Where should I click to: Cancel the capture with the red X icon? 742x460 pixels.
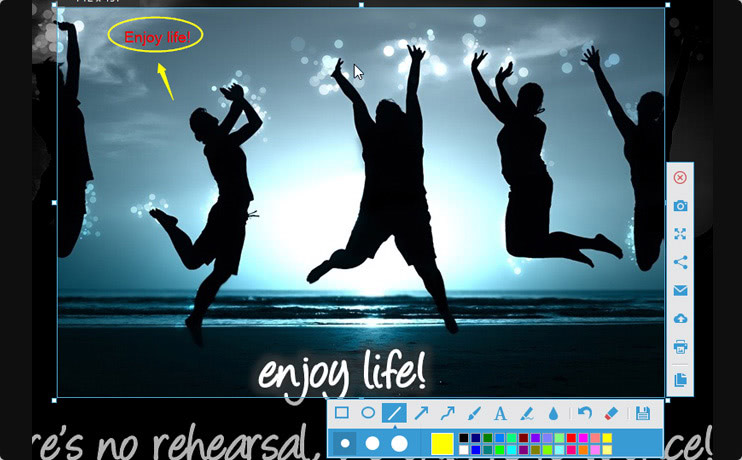[680, 177]
